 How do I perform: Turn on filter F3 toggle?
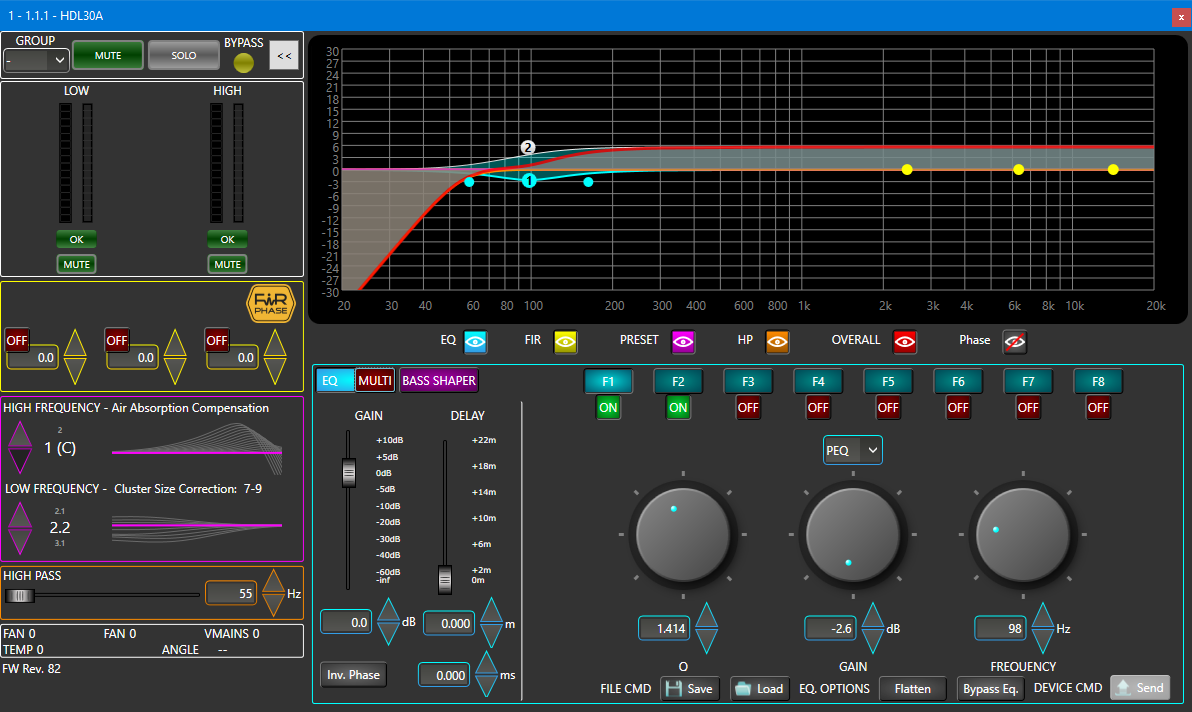click(x=748, y=408)
